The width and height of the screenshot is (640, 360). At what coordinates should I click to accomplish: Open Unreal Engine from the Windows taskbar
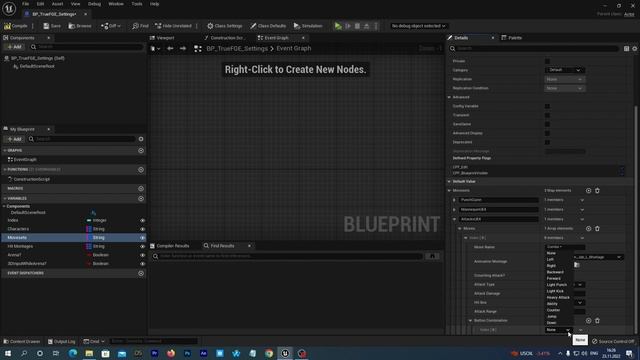pyautogui.click(x=285, y=353)
